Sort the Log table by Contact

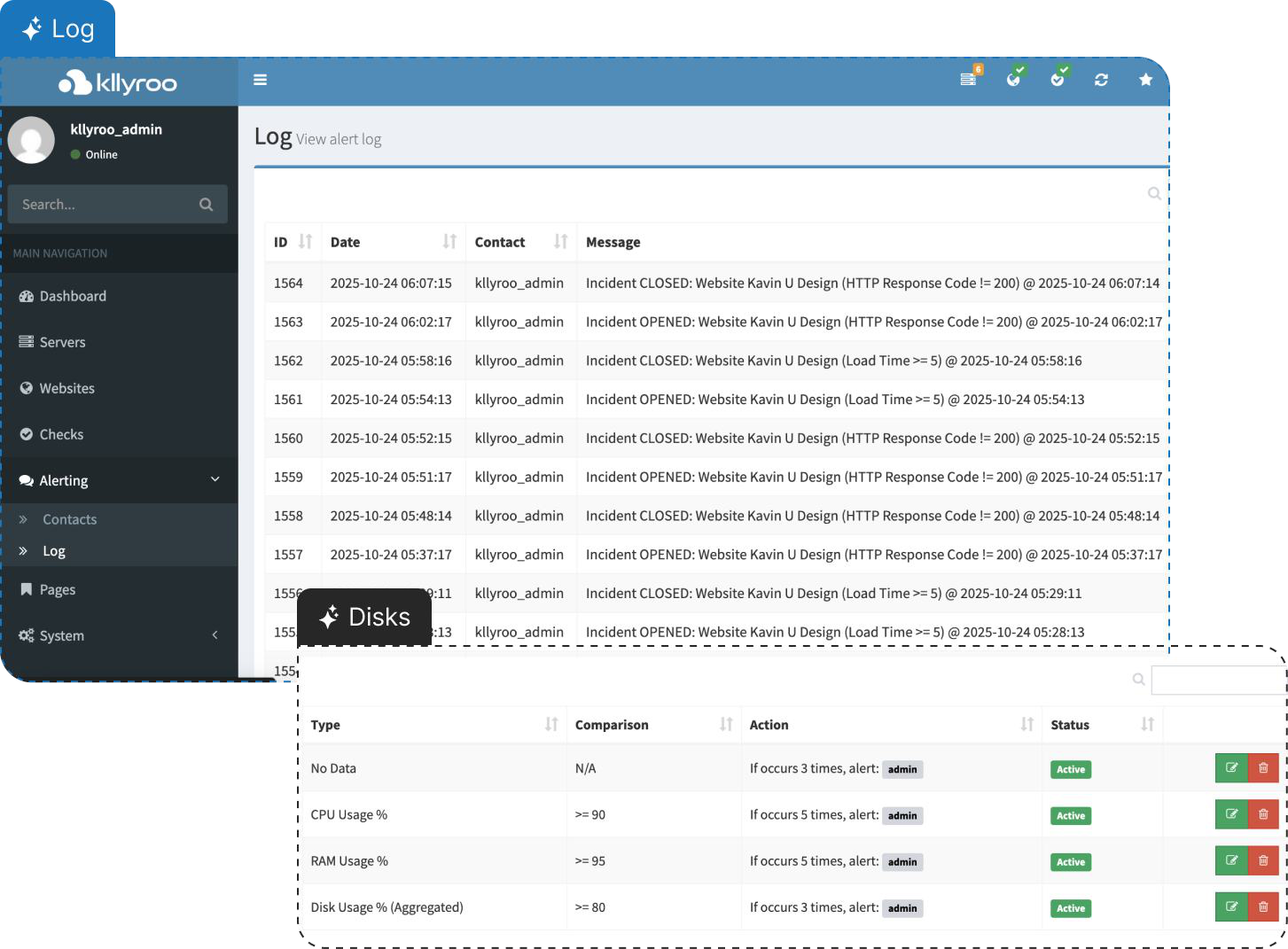(x=560, y=242)
